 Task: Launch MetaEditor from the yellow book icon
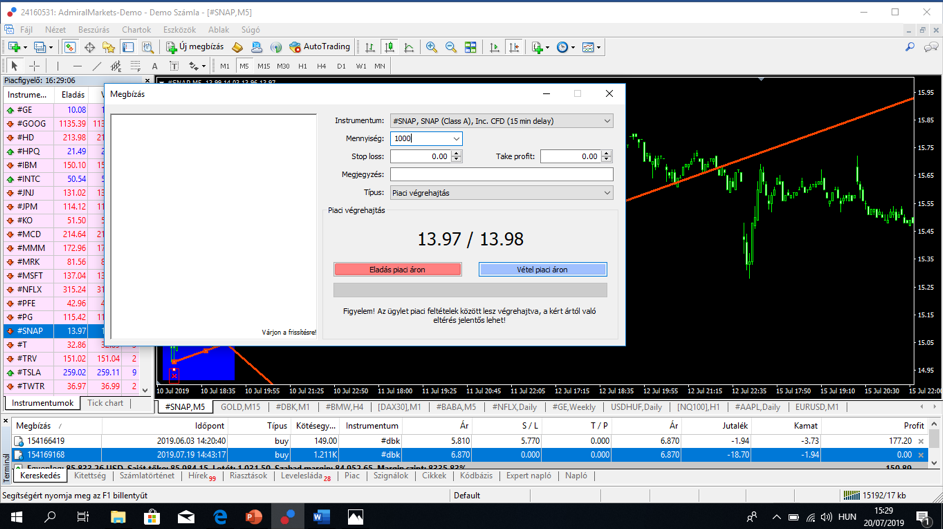tap(238, 47)
